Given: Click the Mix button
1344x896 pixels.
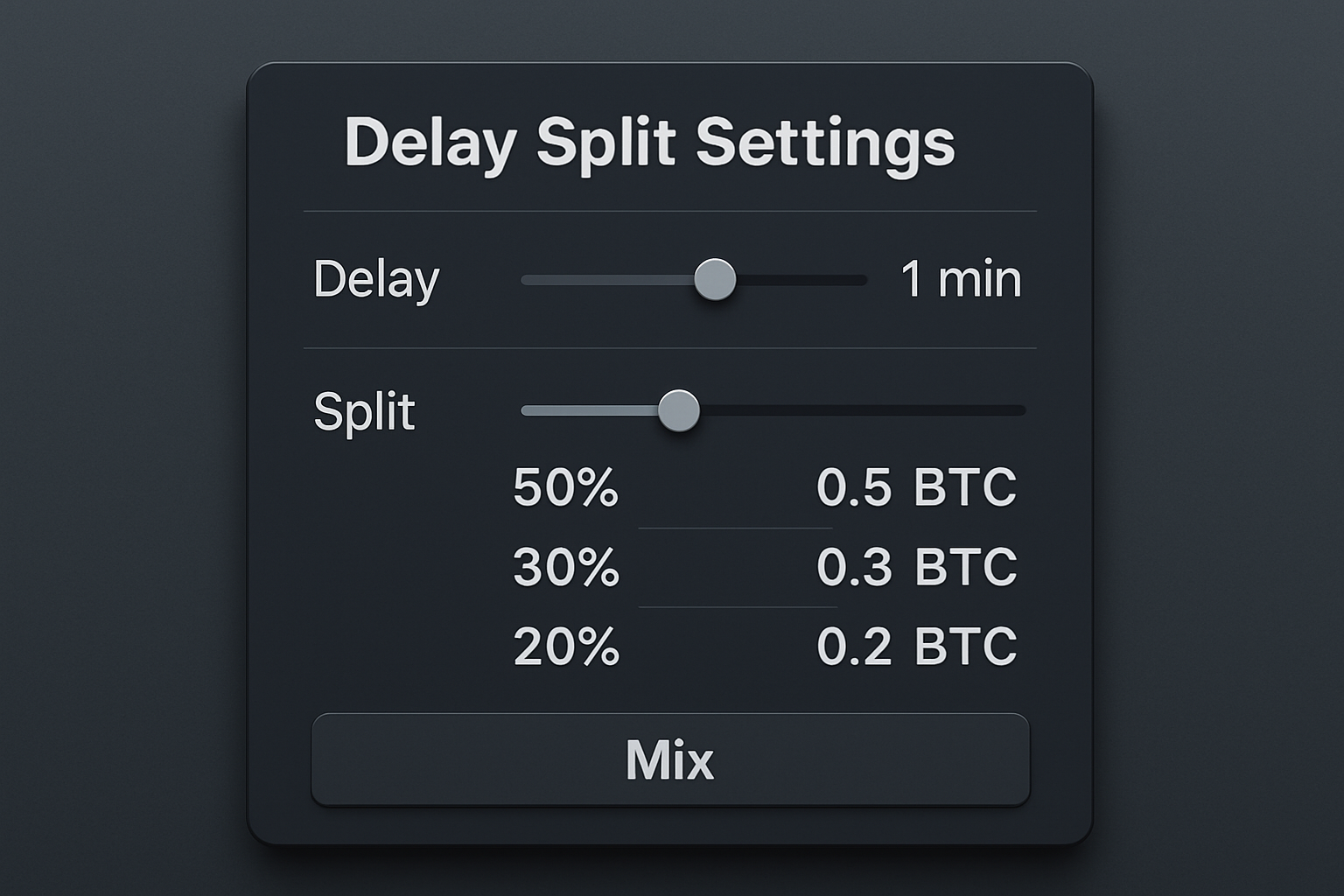Looking at the screenshot, I should coord(670,760).
